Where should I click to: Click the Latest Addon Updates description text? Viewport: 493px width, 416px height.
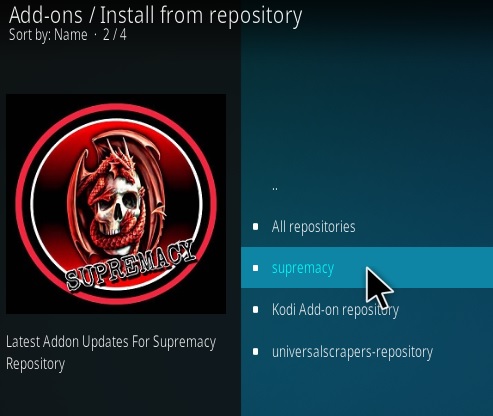(x=111, y=353)
